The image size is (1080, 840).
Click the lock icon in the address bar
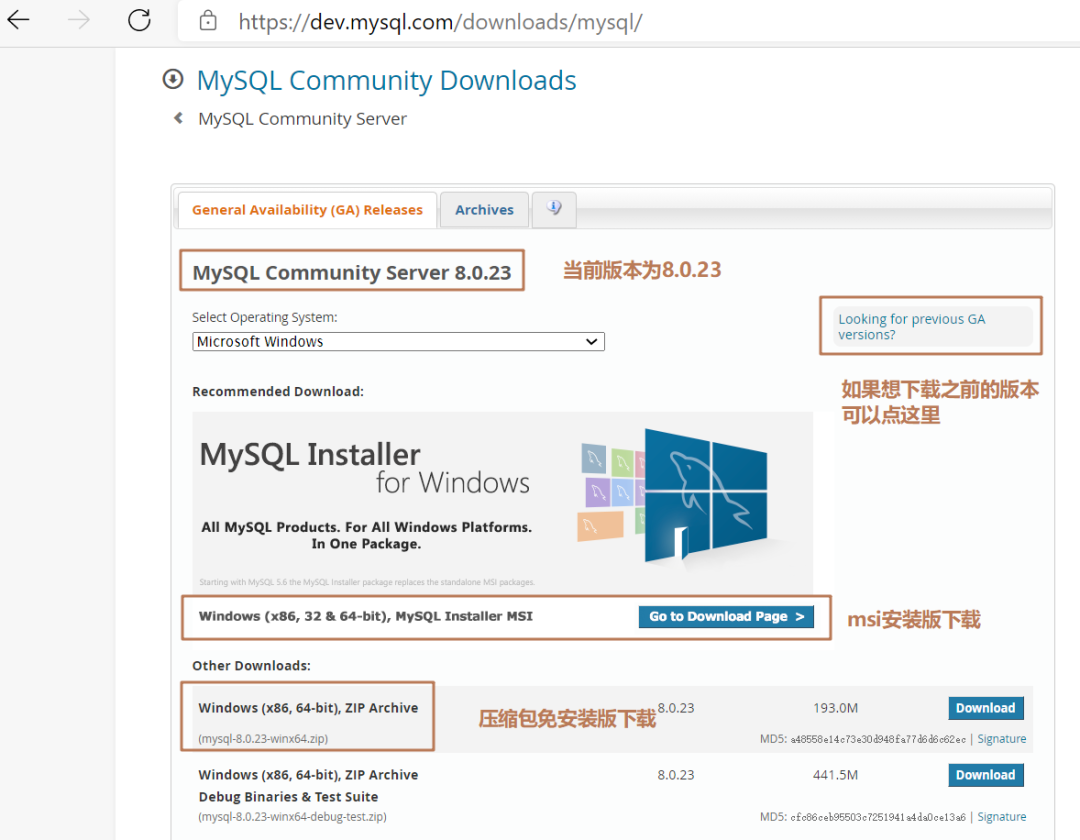pos(208,21)
